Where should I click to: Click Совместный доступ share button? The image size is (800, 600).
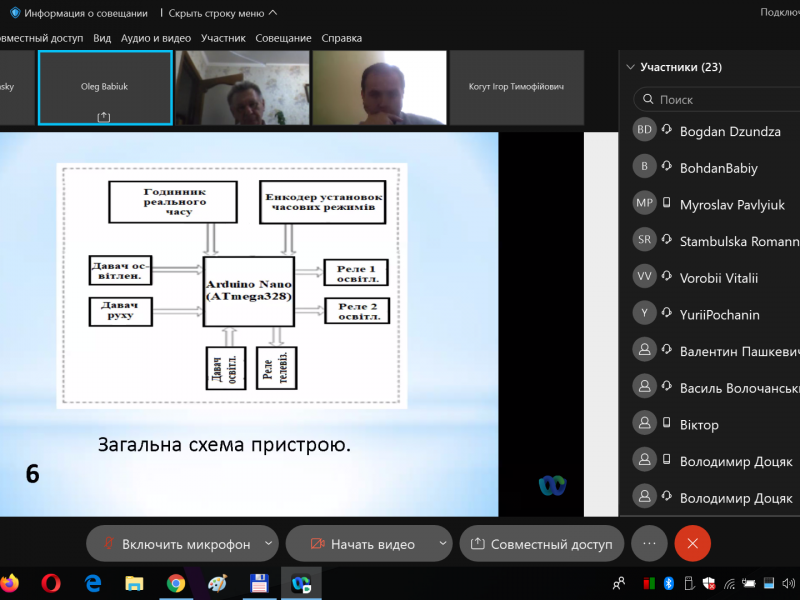pyautogui.click(x=541, y=544)
